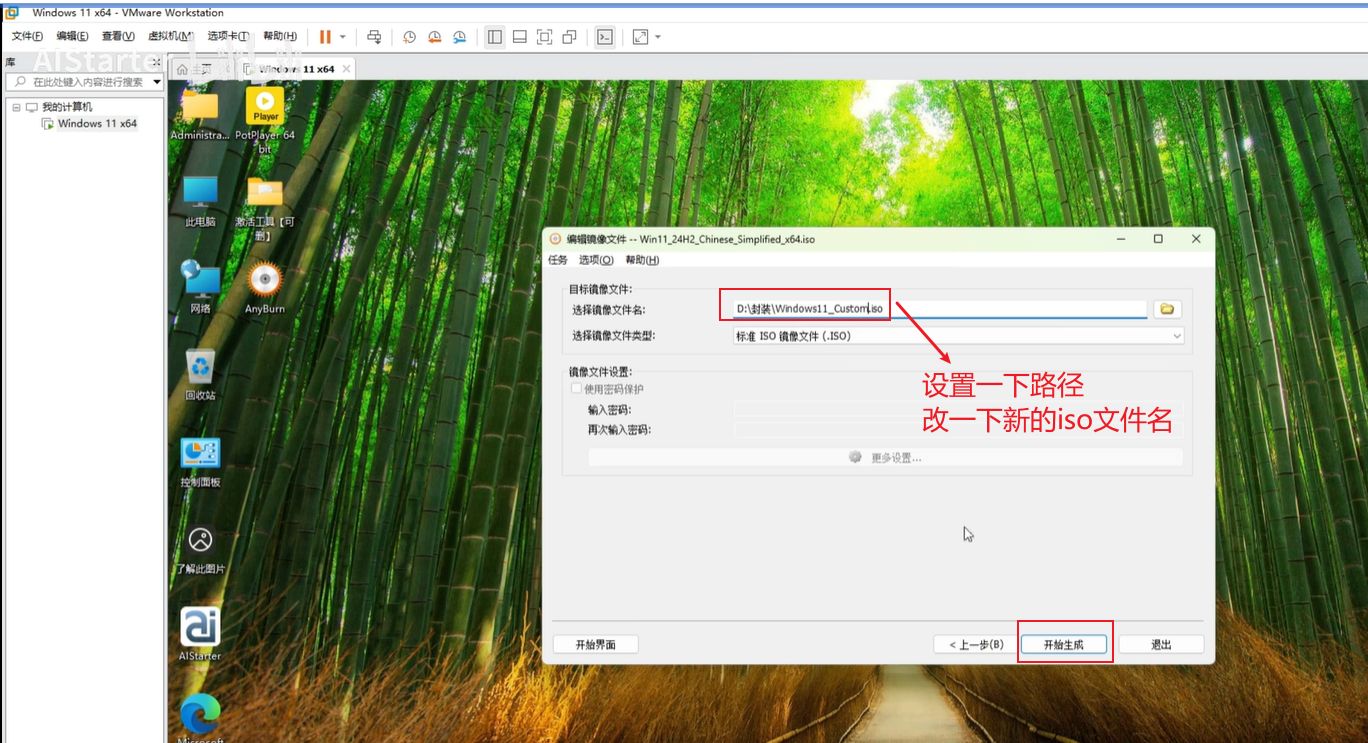Screen dimensions: 1368x743
Task: Click the 上一步(B) button
Action: tap(975, 645)
